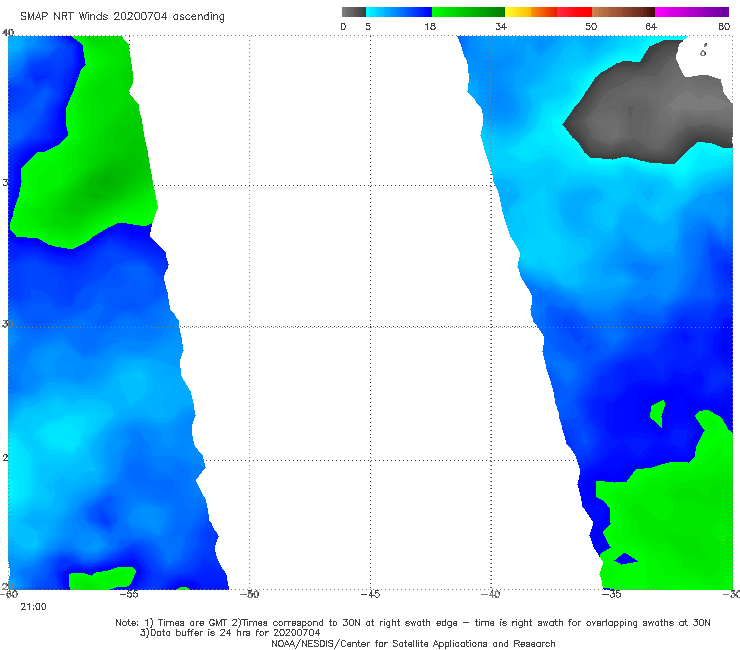Click the magenta-purple 64-80 color bar segment
The height and width of the screenshot is (650, 740).
click(692, 12)
